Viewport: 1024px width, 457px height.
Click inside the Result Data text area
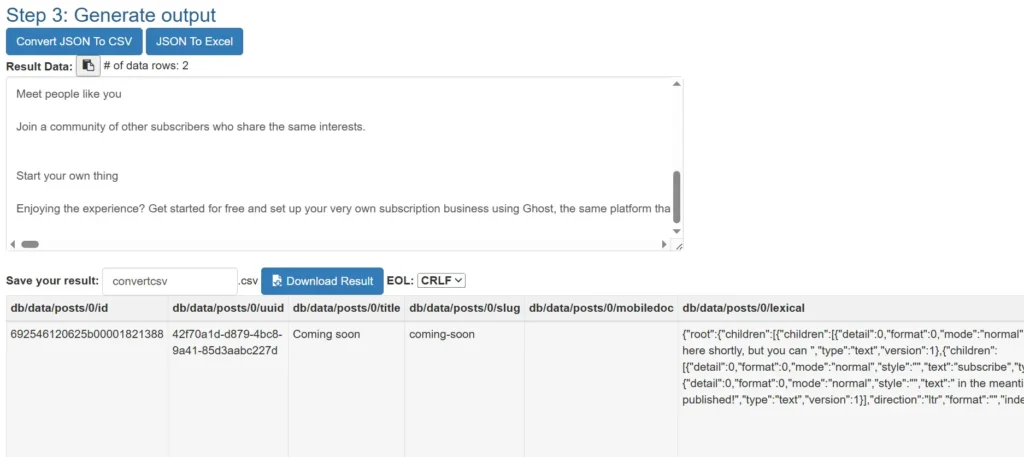pyautogui.click(x=340, y=150)
